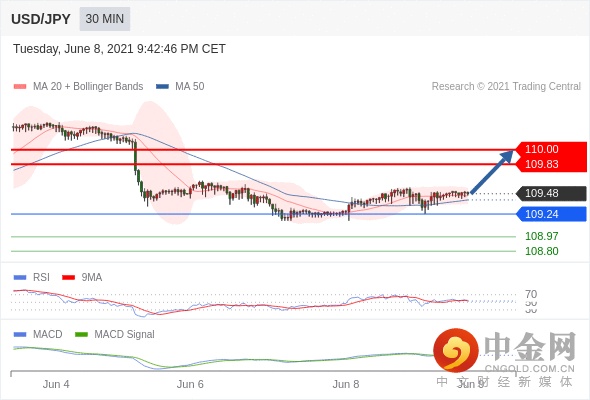The height and width of the screenshot is (400, 590).
Task: Click the blue MACD legend swatch
Action: point(20,335)
